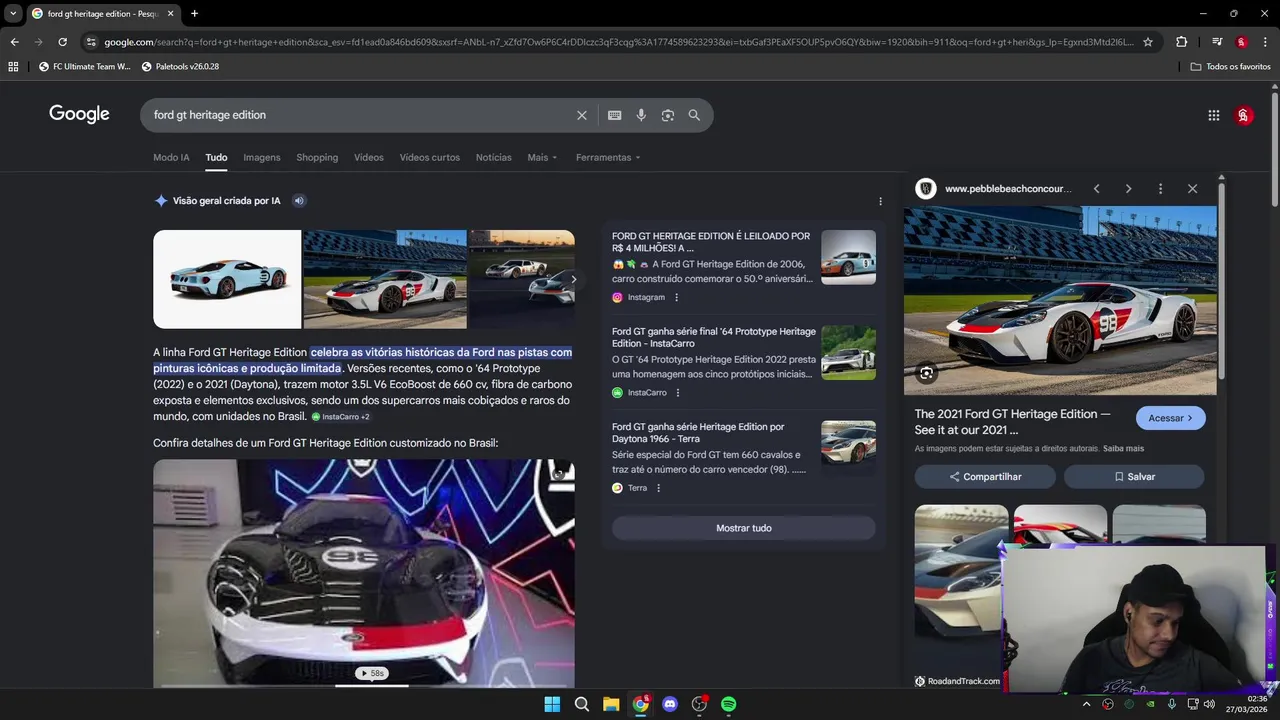Open the Windows Start menu
The width and height of the screenshot is (1280, 720).
[552, 704]
